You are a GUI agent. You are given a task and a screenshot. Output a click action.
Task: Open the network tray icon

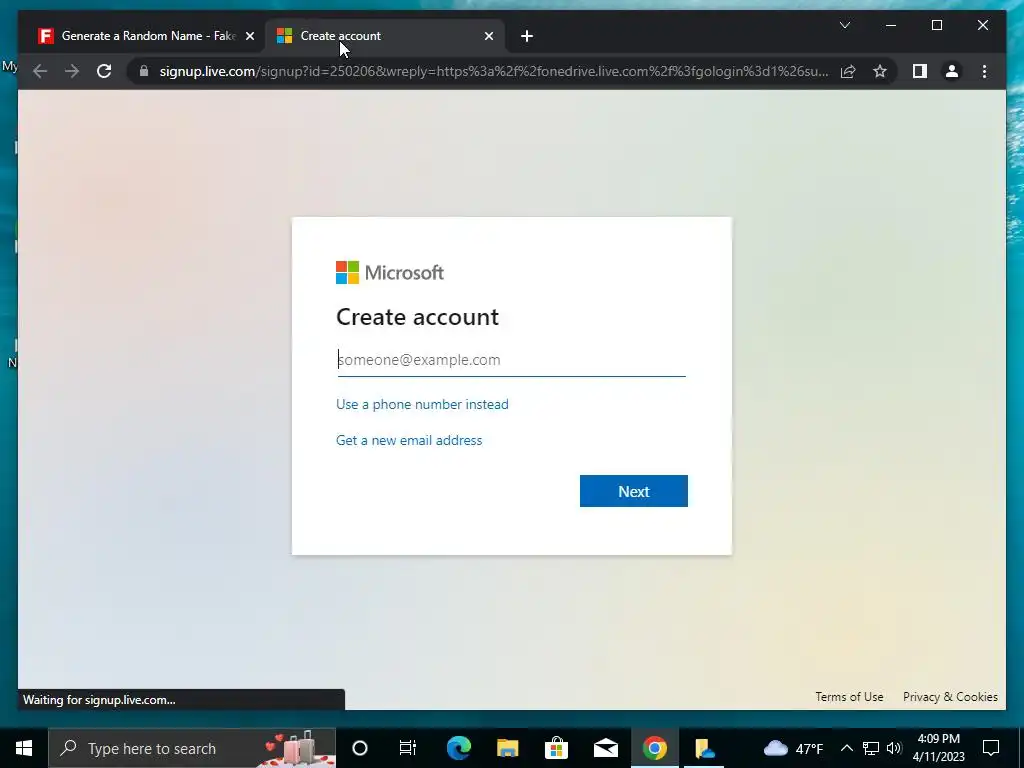coord(871,748)
